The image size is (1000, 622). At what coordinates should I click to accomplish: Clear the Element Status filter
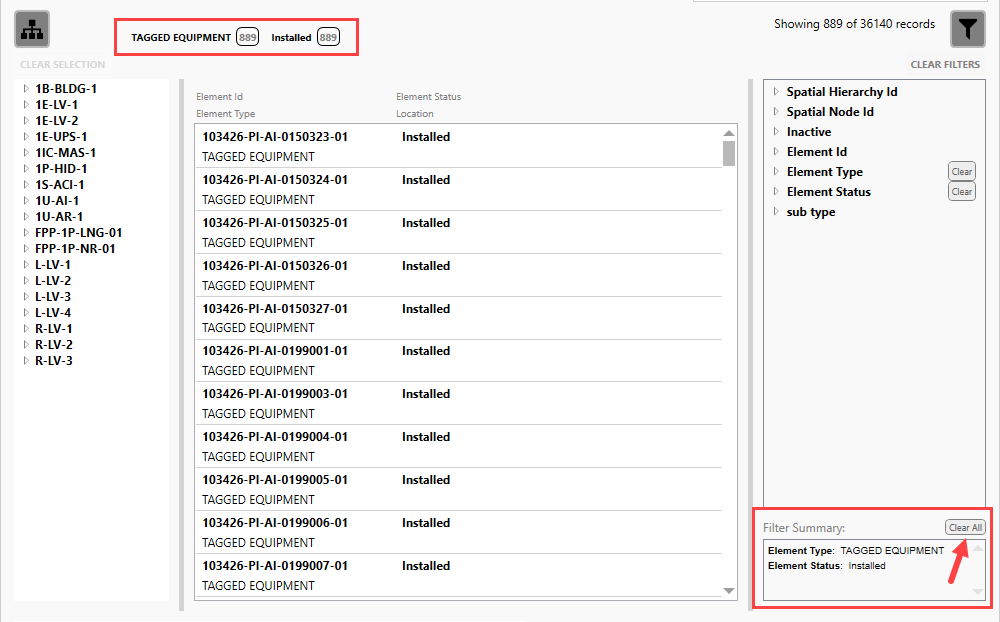(x=962, y=191)
